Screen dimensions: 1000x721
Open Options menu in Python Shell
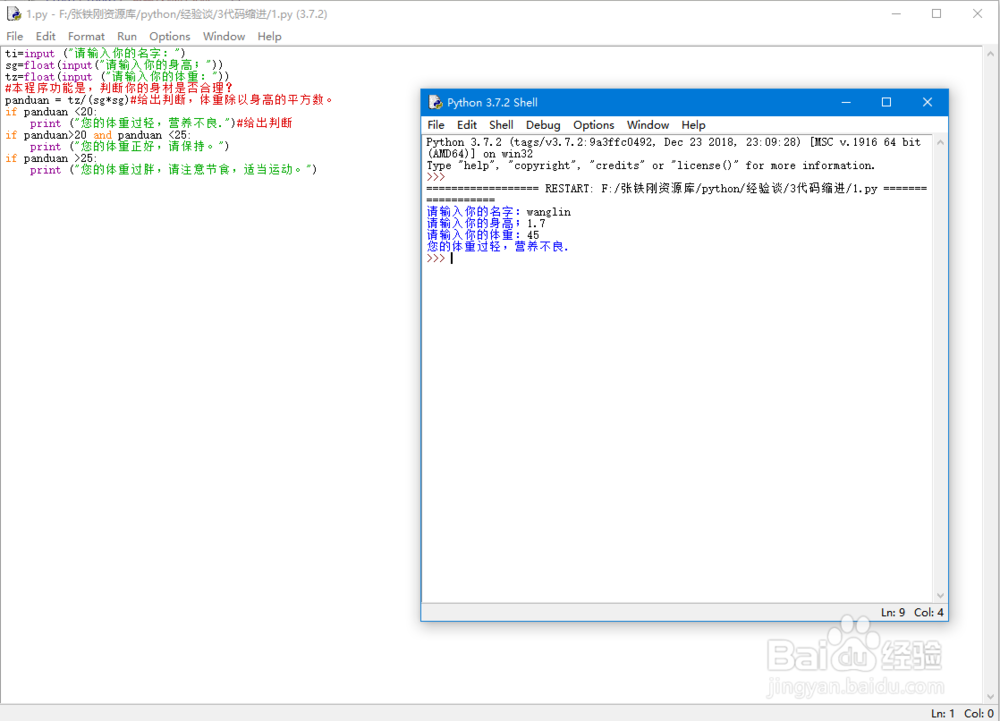593,125
